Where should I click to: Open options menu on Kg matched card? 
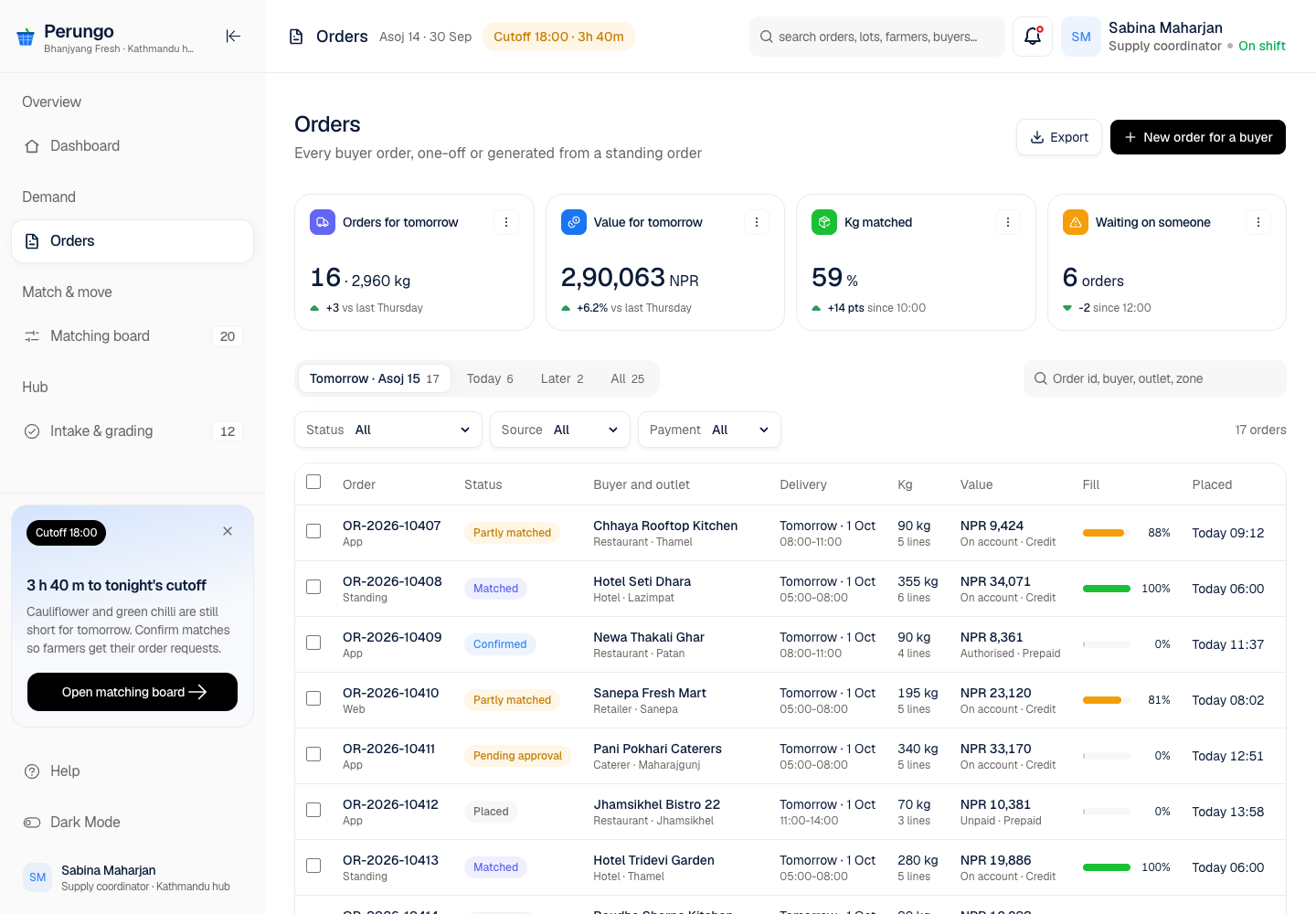point(1008,222)
